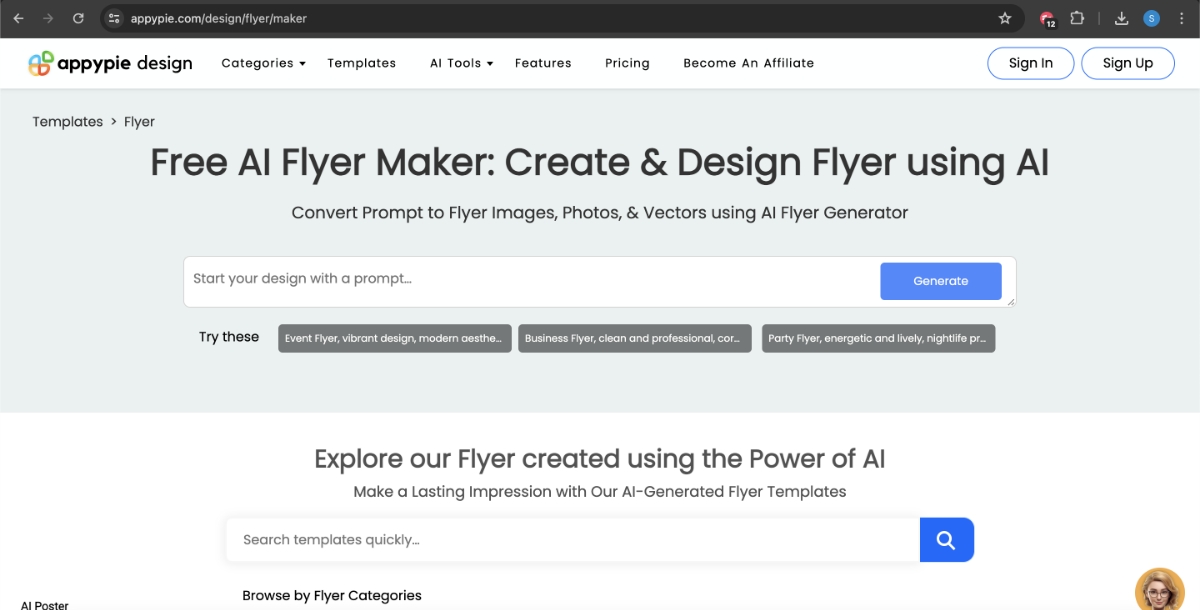The width and height of the screenshot is (1200, 610).
Task: Open the chat assistant avatar bottom right
Action: [1159, 589]
